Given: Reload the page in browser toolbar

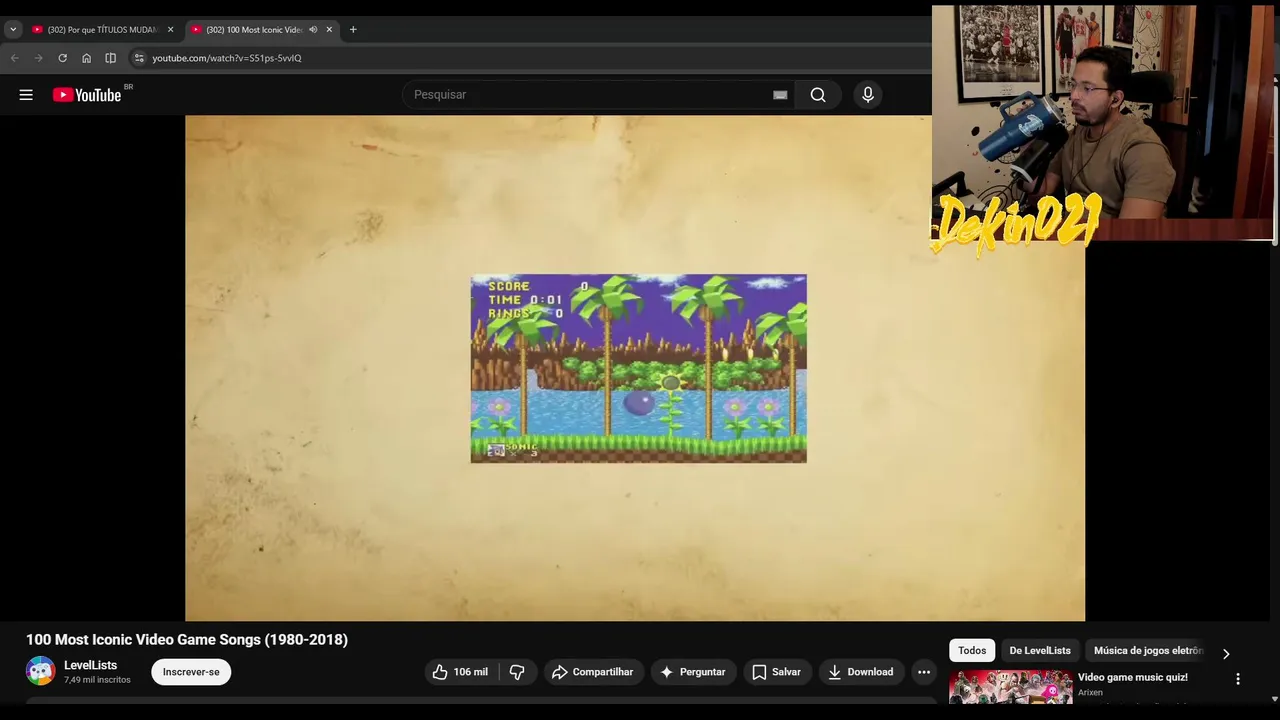Looking at the screenshot, I should pos(62,58).
